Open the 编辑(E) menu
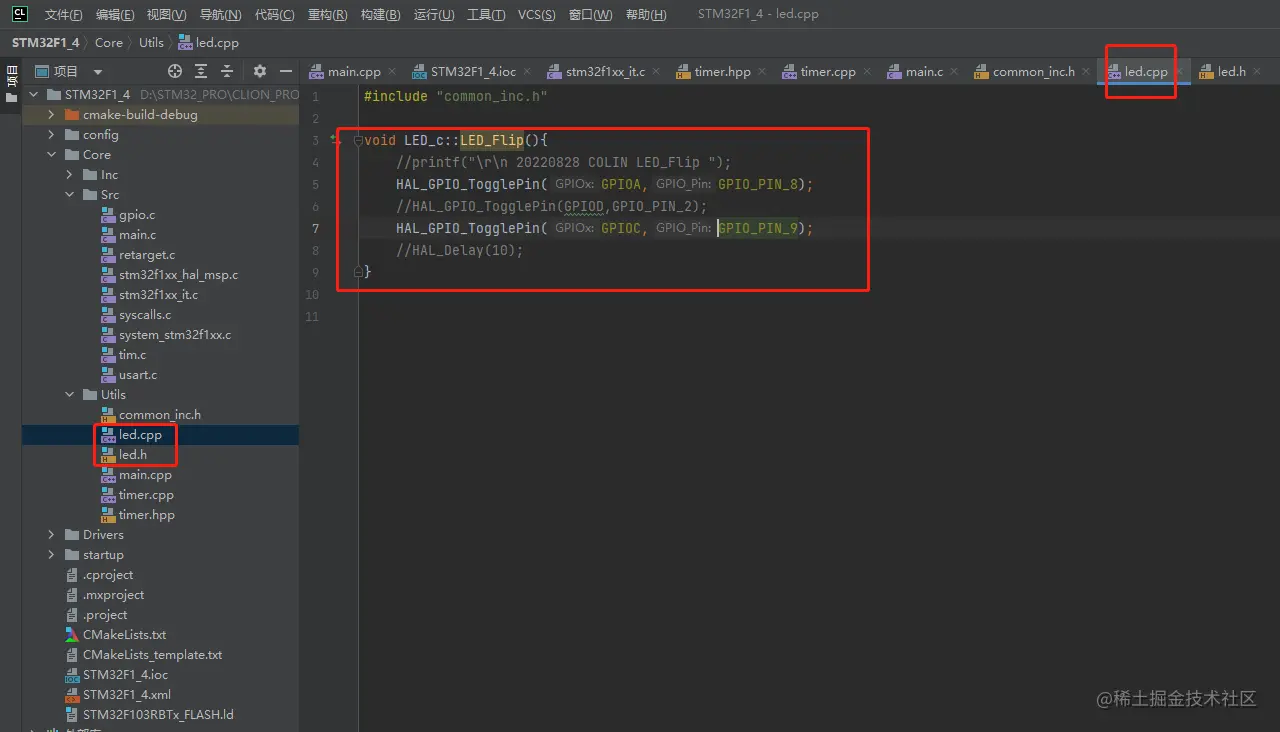1280x732 pixels. coord(115,15)
